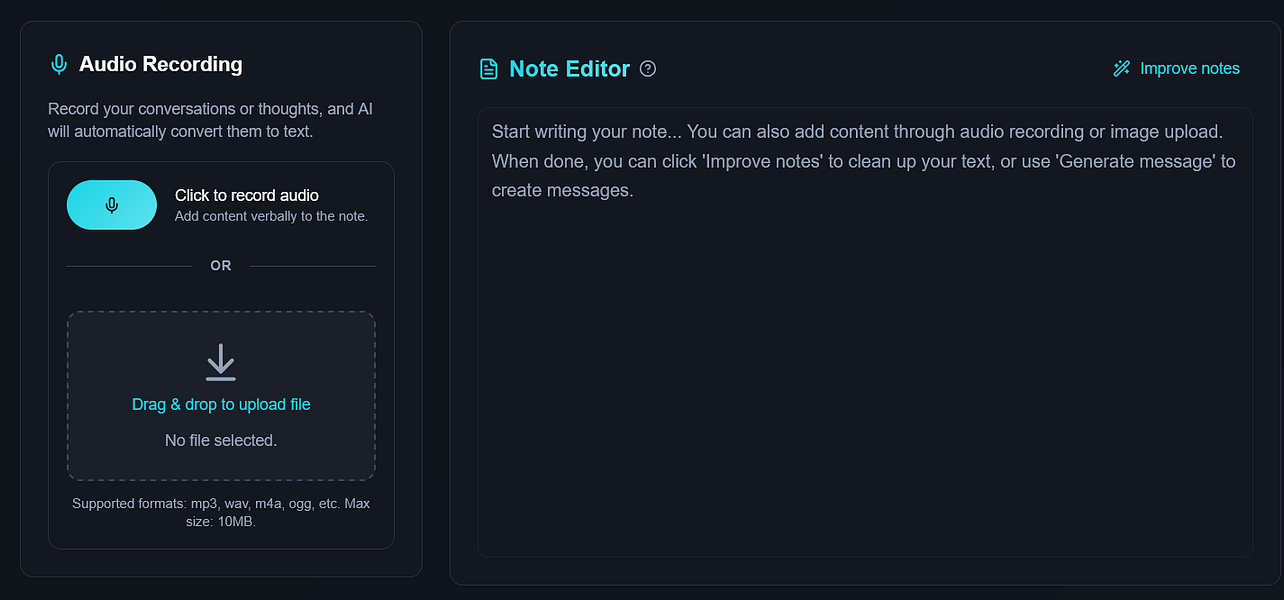Click the empty lower area of note editor
Screen dimensions: 1284x600
click(x=865, y=400)
